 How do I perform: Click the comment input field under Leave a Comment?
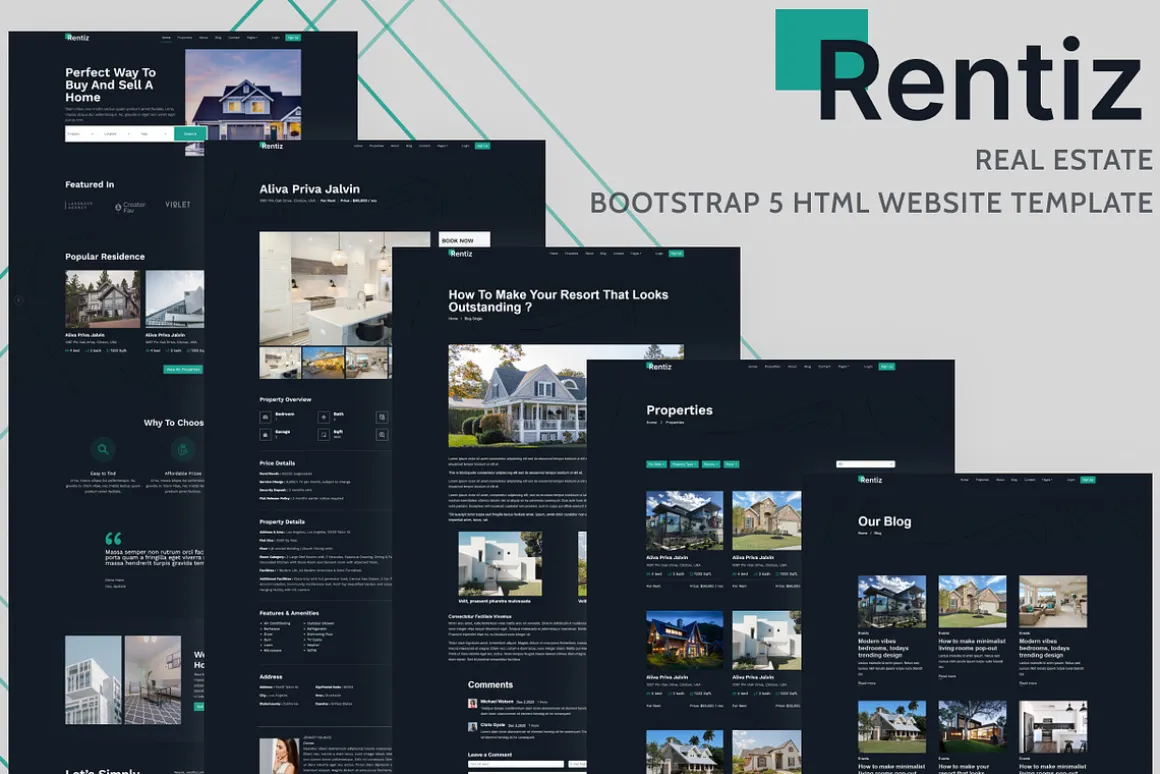pyautogui.click(x=516, y=764)
